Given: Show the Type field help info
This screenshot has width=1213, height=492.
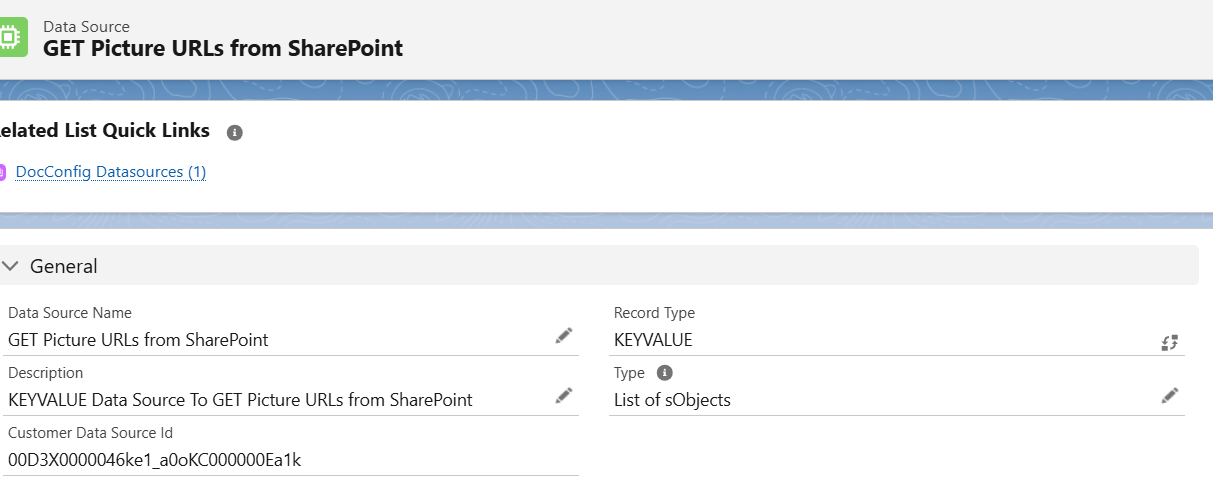Looking at the screenshot, I should (x=664, y=372).
